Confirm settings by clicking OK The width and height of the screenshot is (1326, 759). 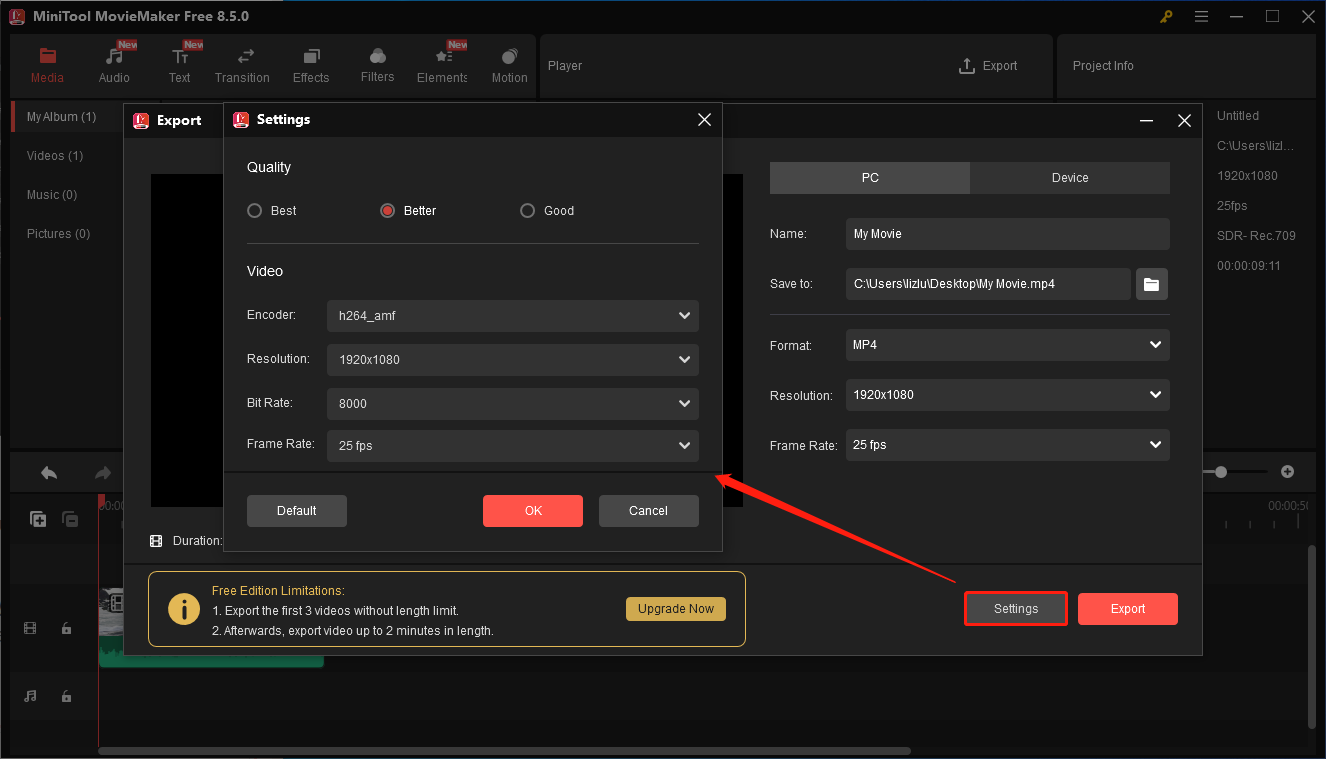(x=532, y=511)
